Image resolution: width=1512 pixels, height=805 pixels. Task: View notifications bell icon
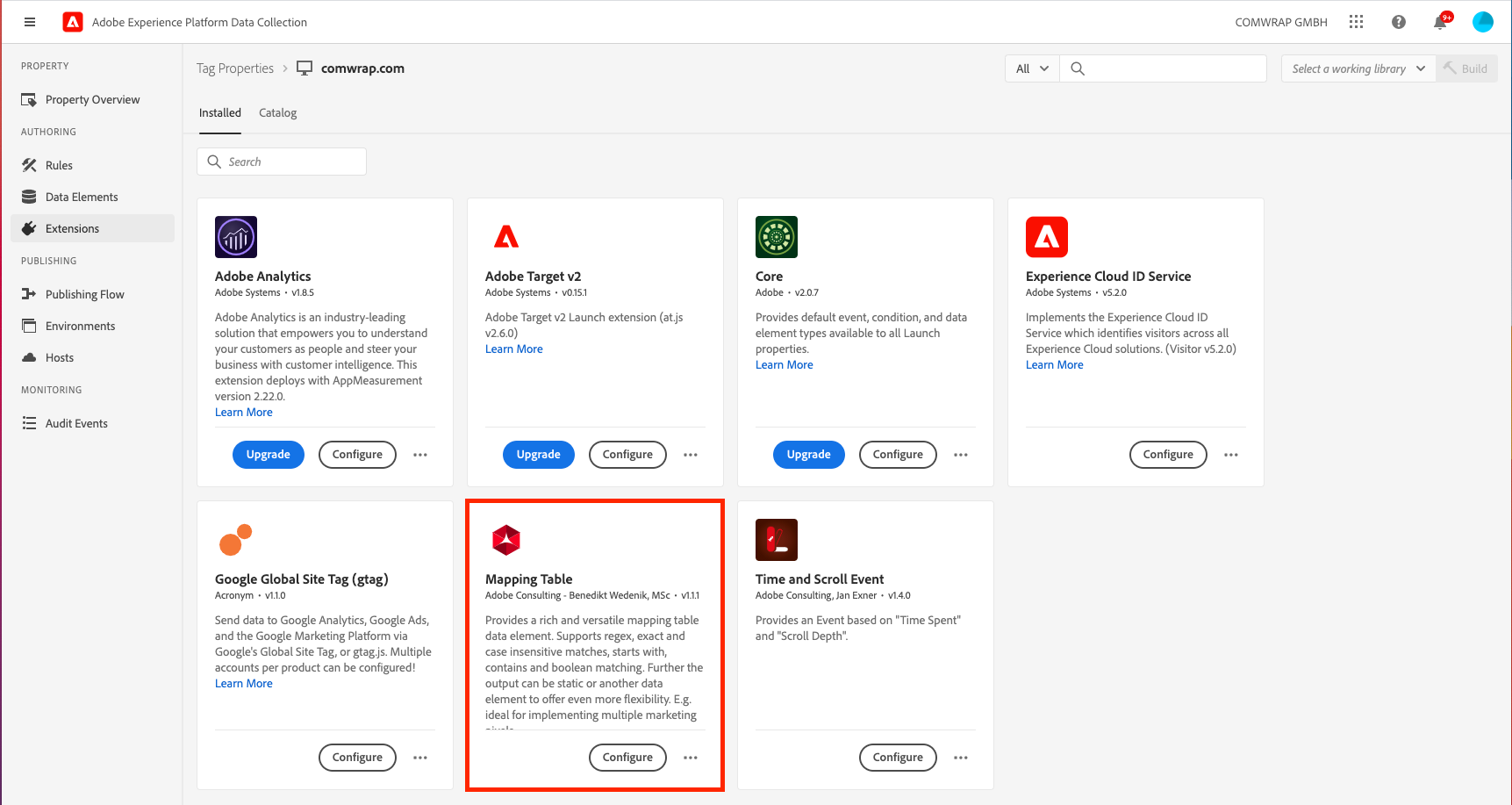point(1440,22)
